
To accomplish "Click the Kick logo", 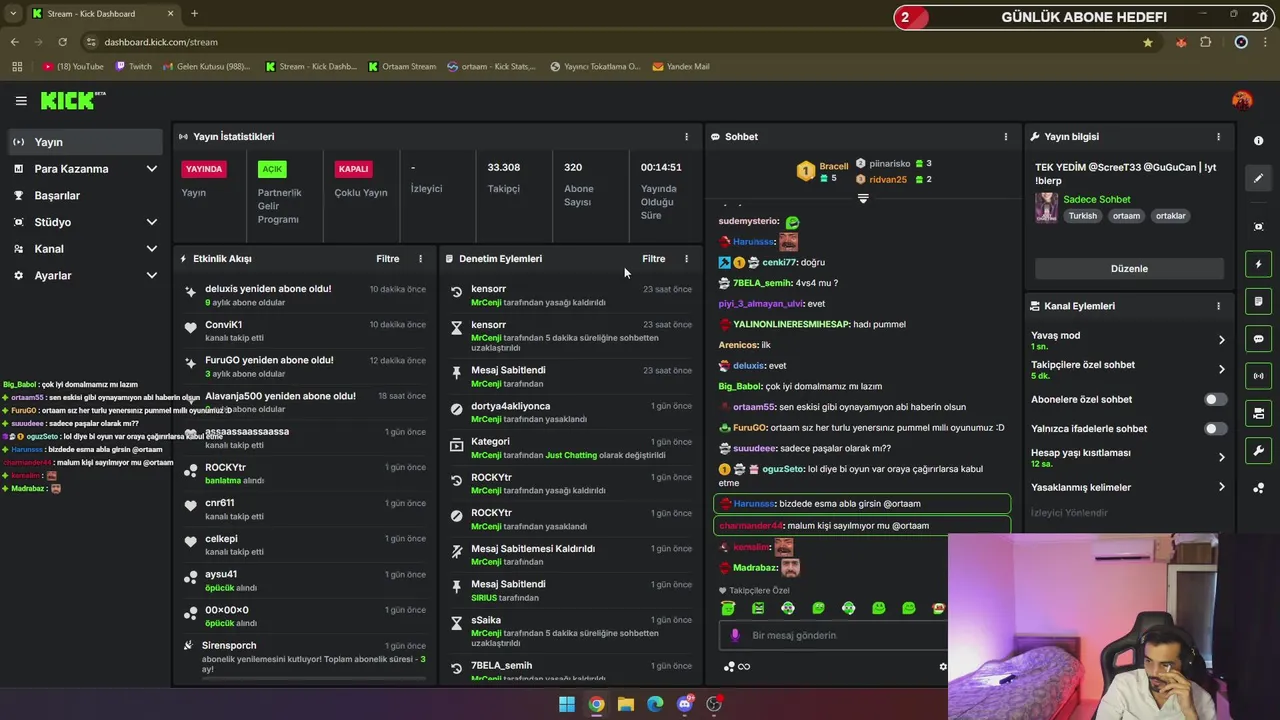I will [72, 100].
